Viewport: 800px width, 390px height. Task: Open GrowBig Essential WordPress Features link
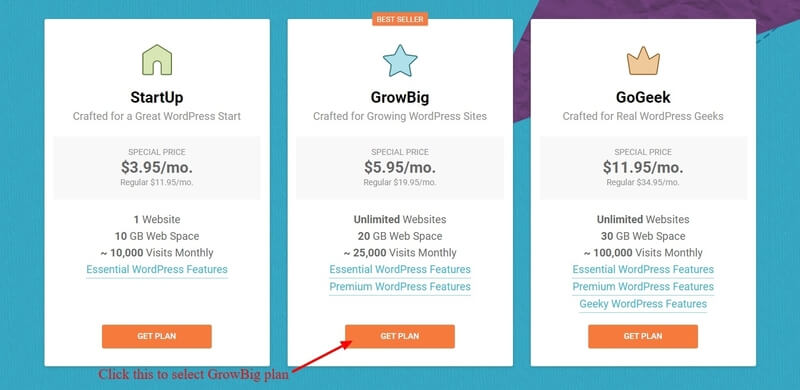coord(400,270)
